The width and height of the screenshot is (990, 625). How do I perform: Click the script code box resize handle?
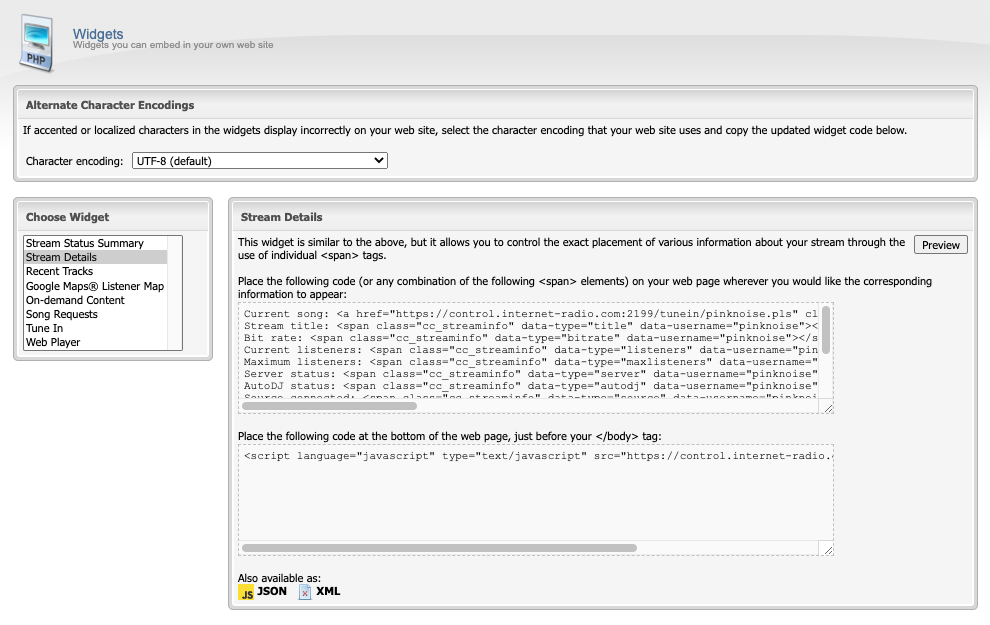(x=827, y=549)
